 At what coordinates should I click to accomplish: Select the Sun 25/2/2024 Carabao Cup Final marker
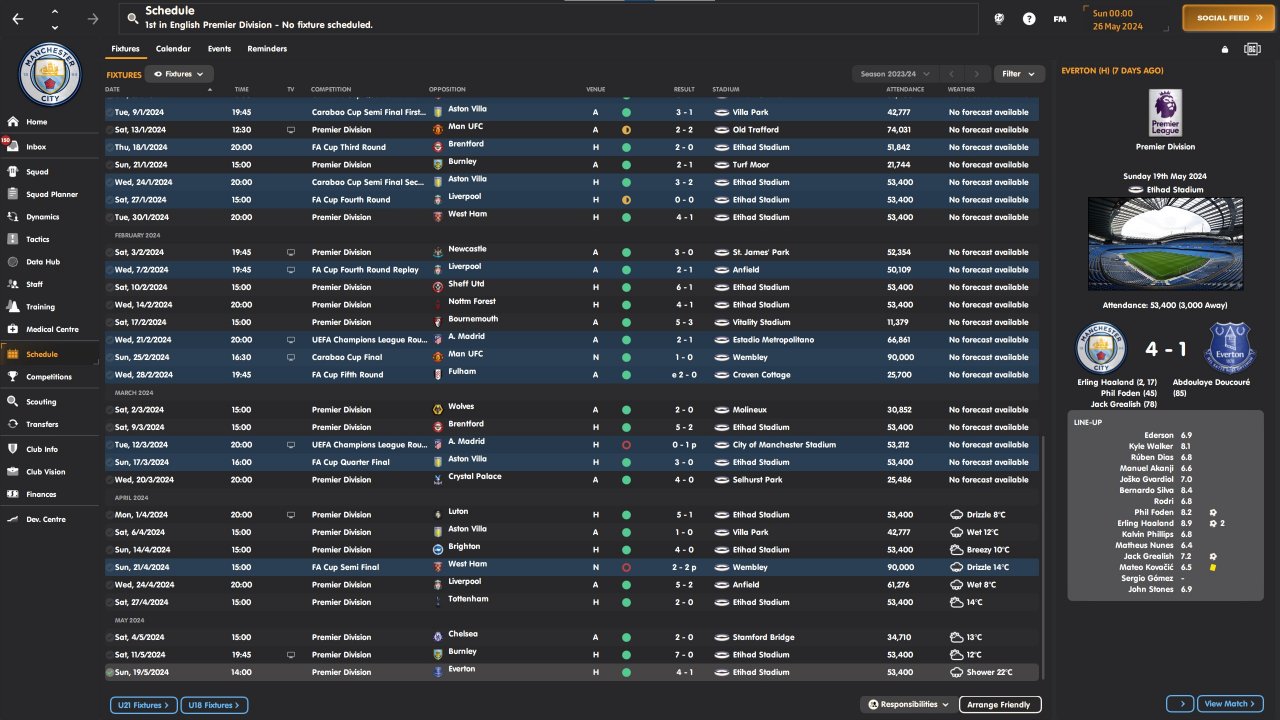tap(110, 357)
